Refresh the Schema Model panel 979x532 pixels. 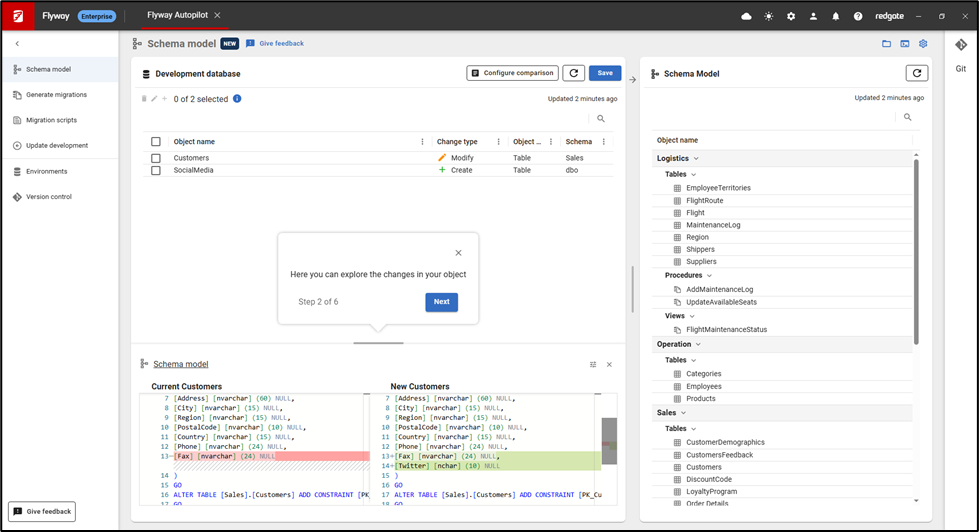pos(917,73)
